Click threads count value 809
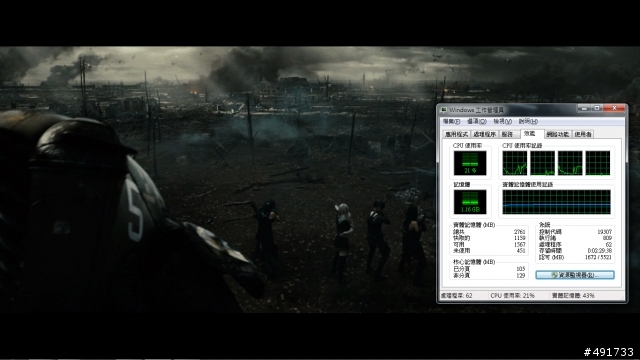640x360 pixels. tap(607, 238)
